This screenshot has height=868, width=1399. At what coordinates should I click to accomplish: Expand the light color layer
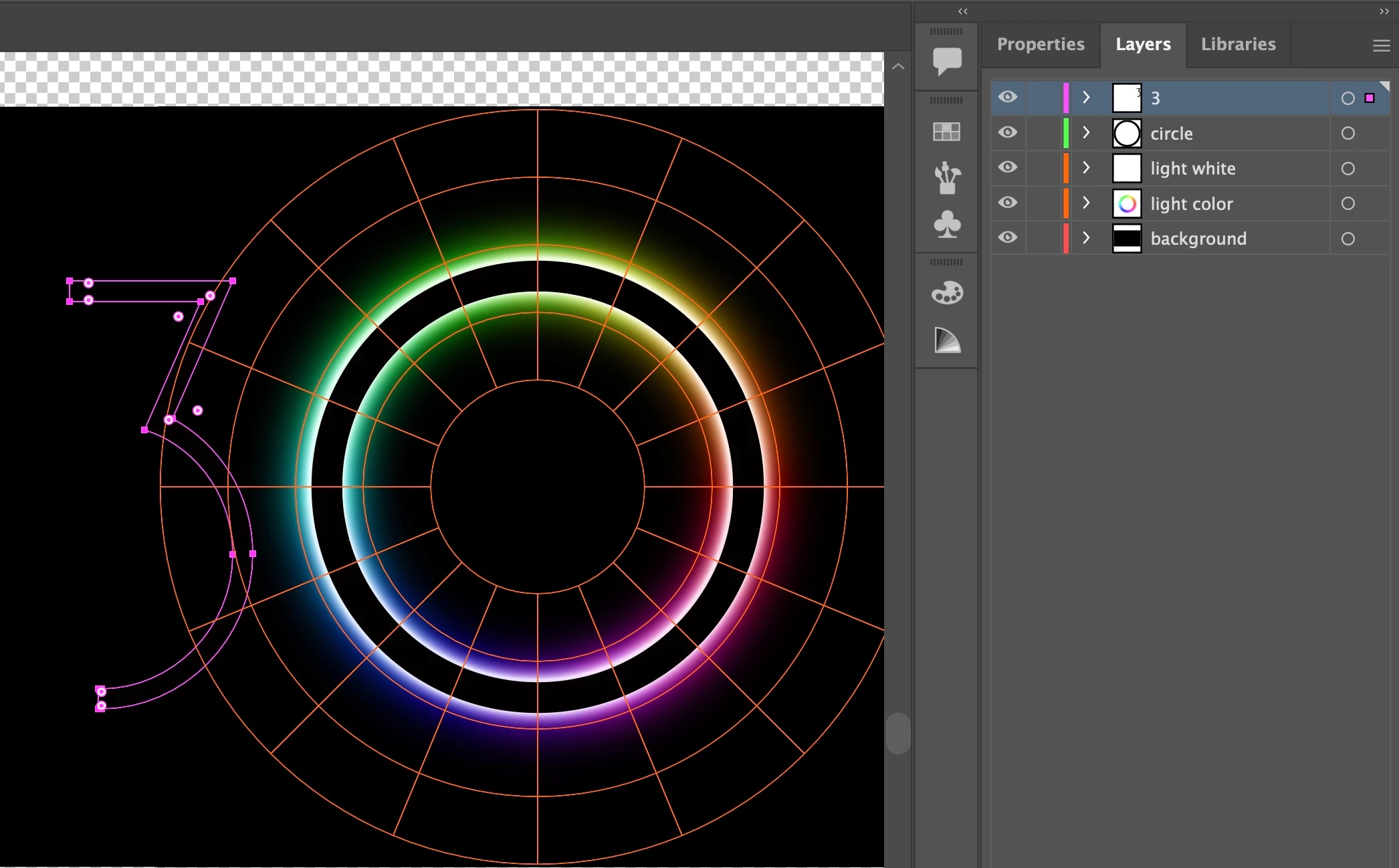tap(1086, 203)
